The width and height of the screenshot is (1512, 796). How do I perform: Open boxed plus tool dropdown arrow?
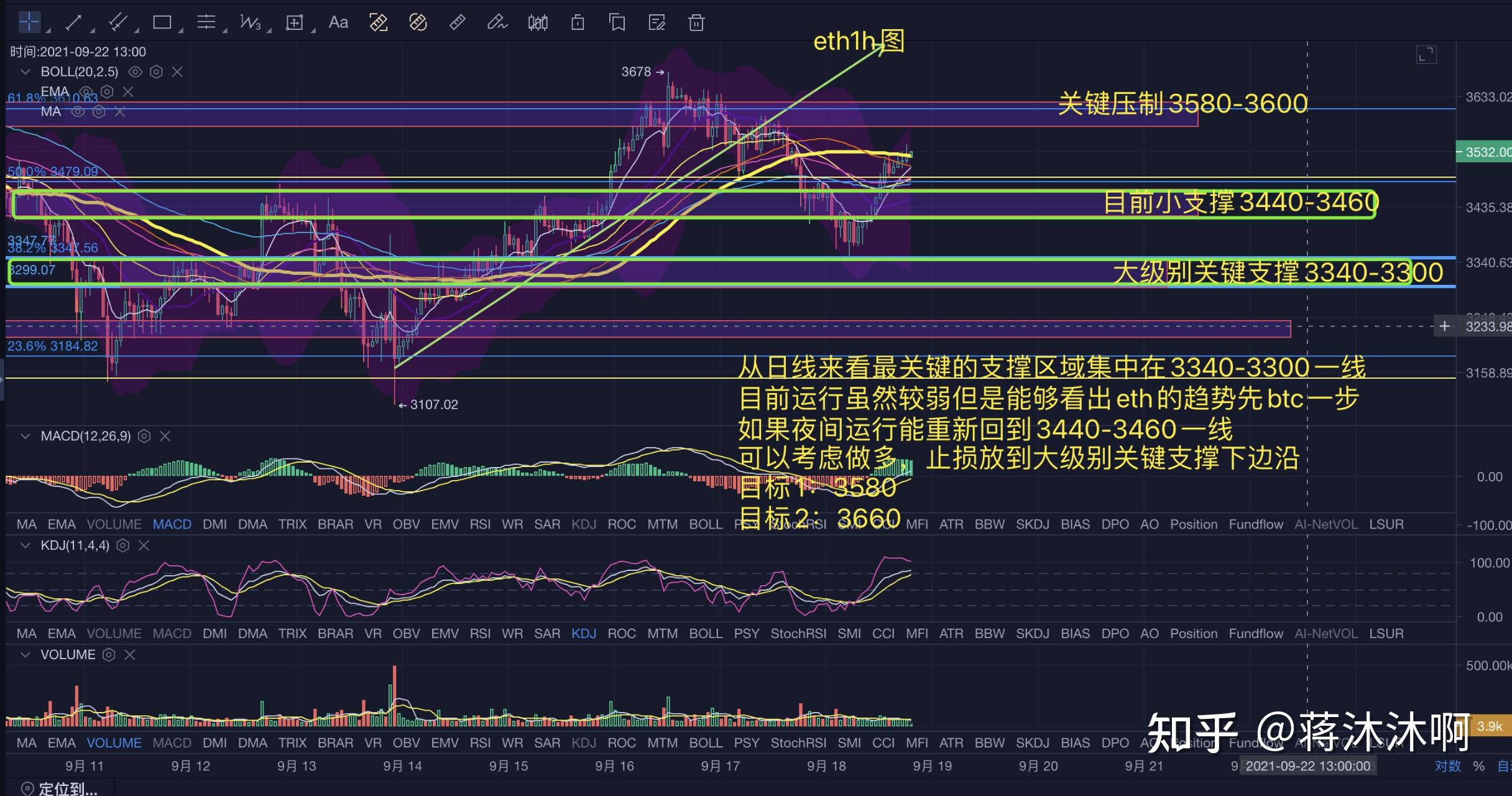pos(313,30)
